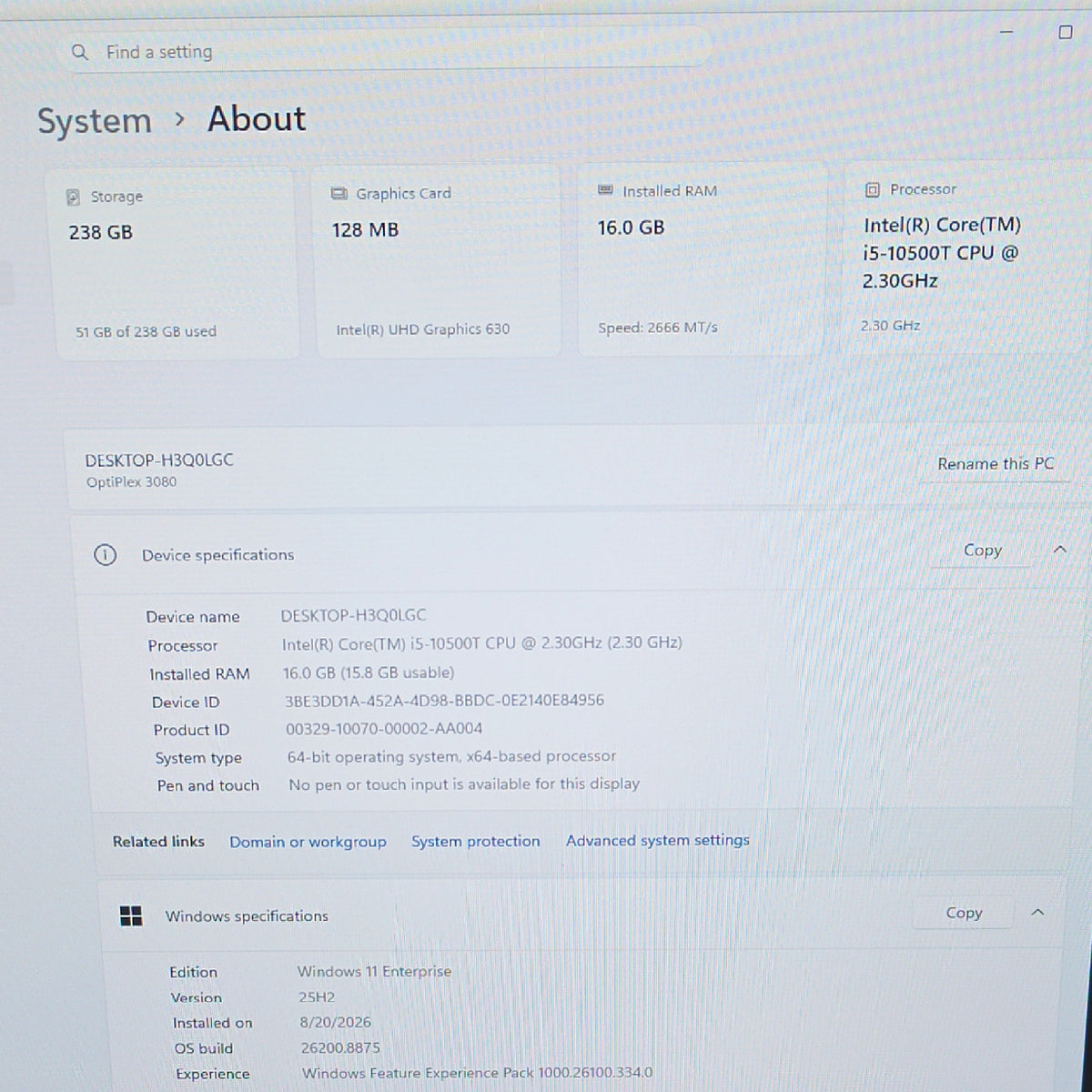The image size is (1092, 1092).
Task: Click the search magnifier icon
Action: click(79, 53)
